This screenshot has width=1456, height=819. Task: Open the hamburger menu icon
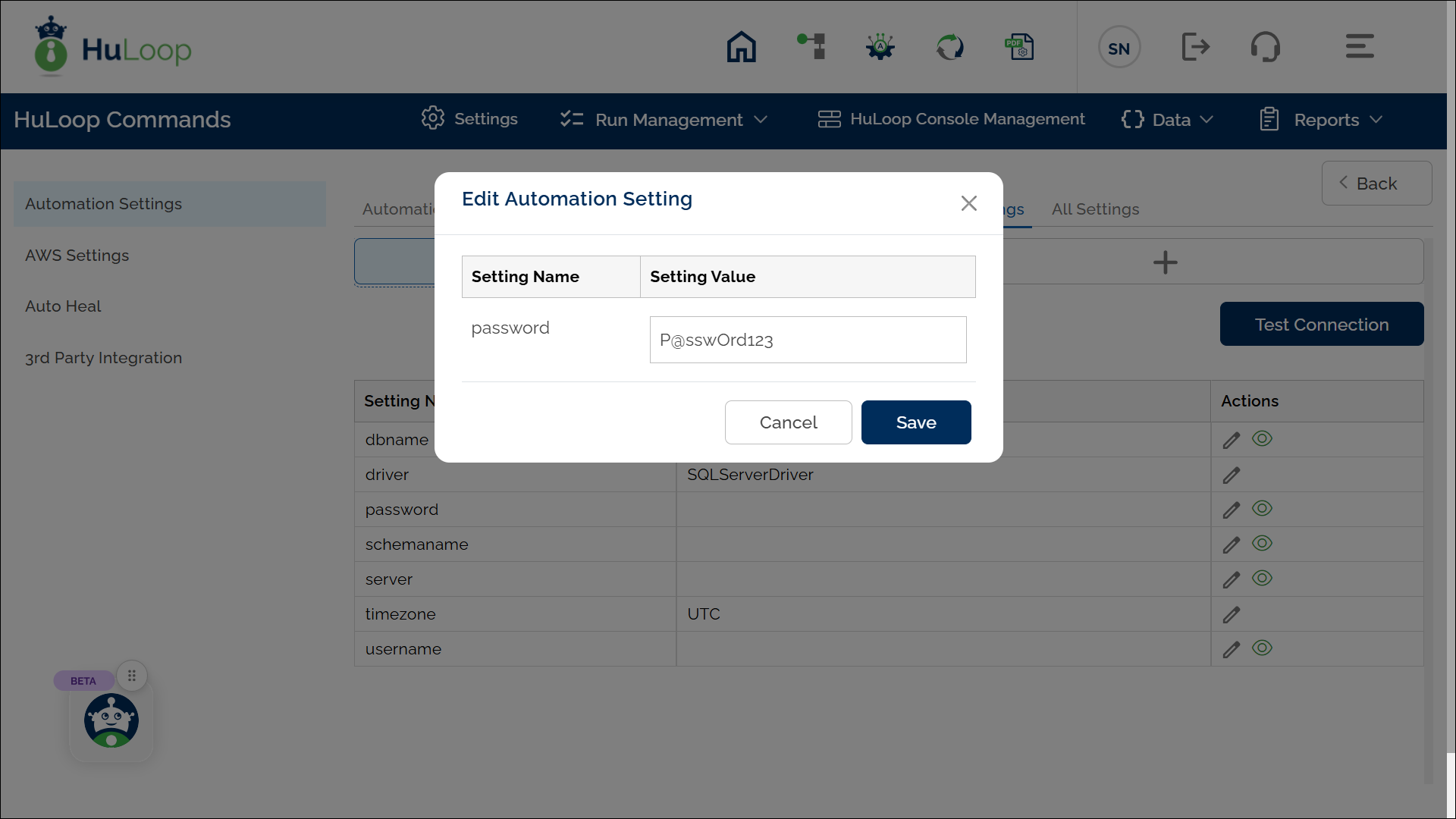[1360, 46]
